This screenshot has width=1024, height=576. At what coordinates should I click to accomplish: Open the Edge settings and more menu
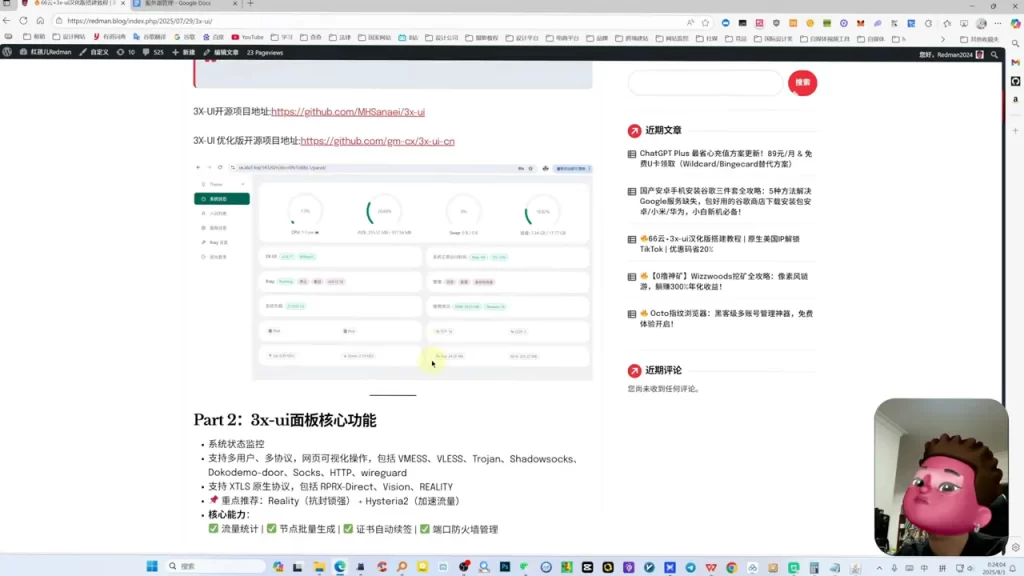(998, 23)
